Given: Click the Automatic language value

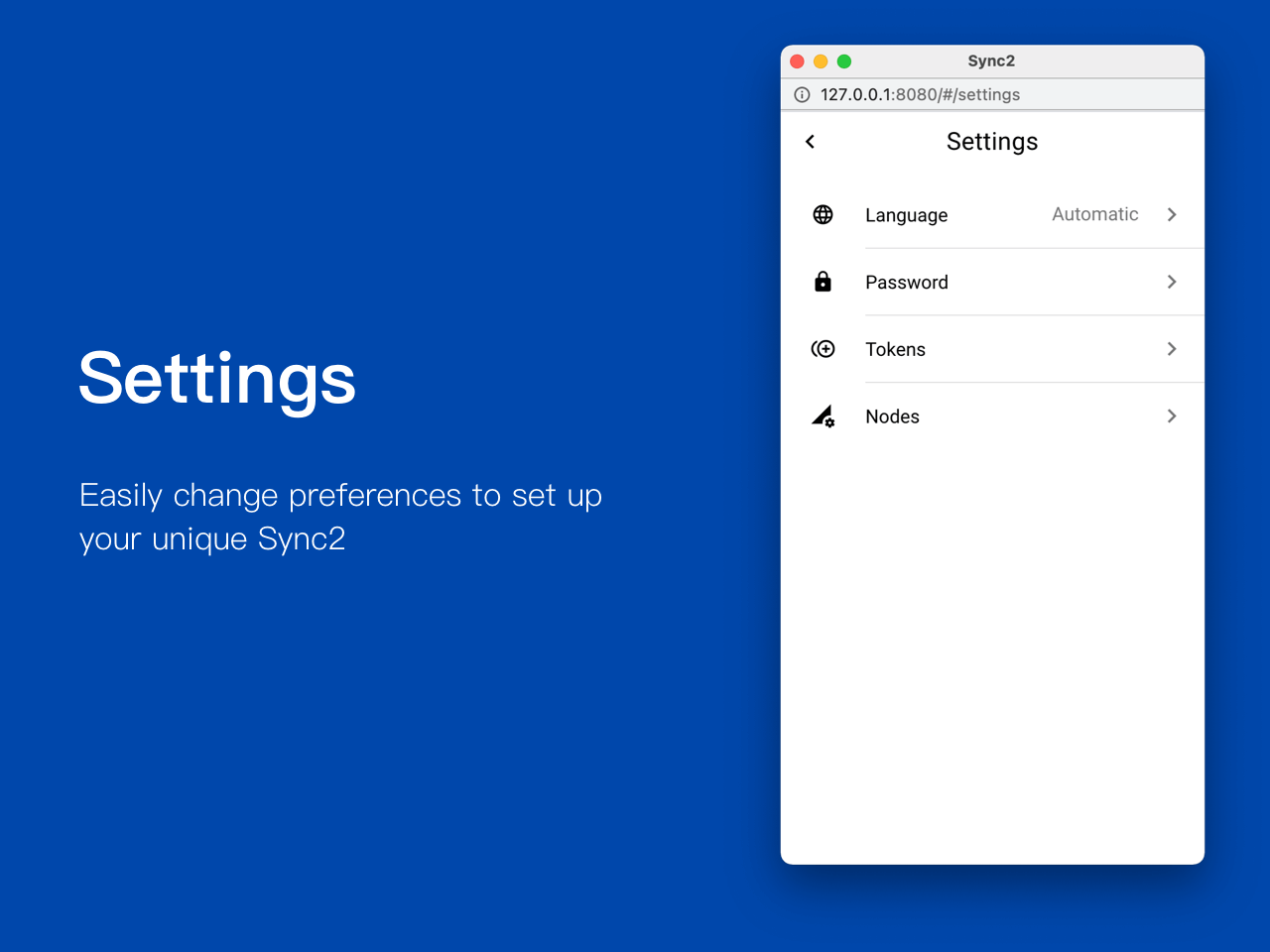Looking at the screenshot, I should tap(1094, 214).
